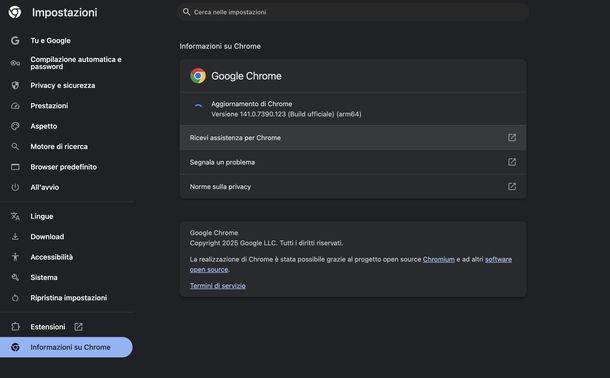Click the Copyright 2025 Google LLC text
This screenshot has width=610, height=378.
[266, 243]
